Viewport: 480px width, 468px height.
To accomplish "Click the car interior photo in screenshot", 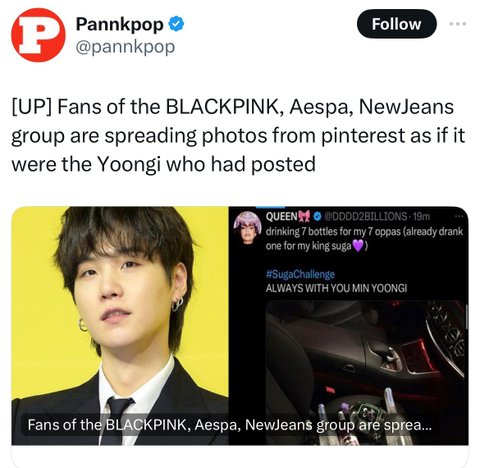I will click(x=366, y=372).
